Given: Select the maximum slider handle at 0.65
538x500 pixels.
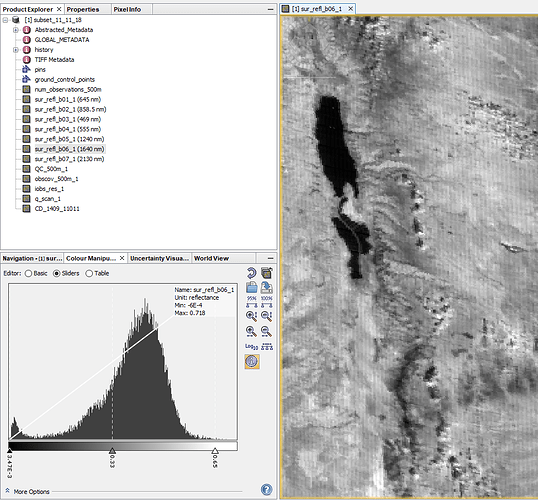Looking at the screenshot, I should tap(215, 450).
